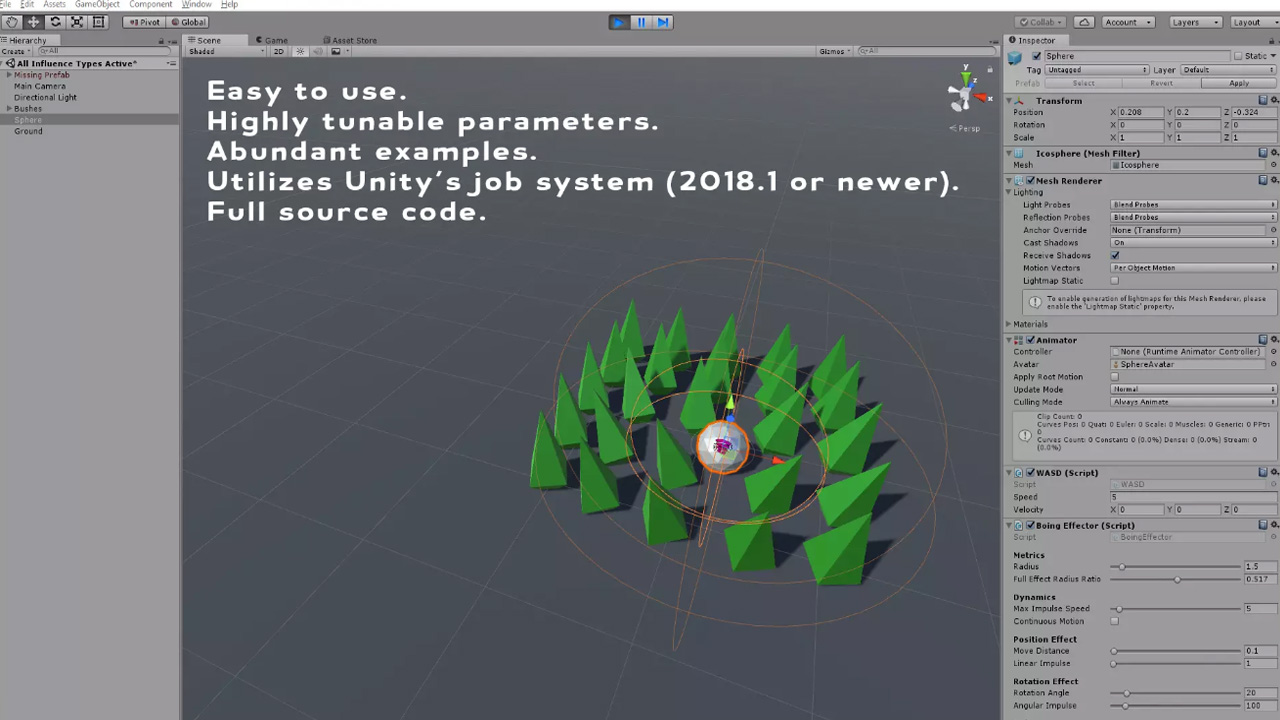Click the Pause button

click(641, 22)
